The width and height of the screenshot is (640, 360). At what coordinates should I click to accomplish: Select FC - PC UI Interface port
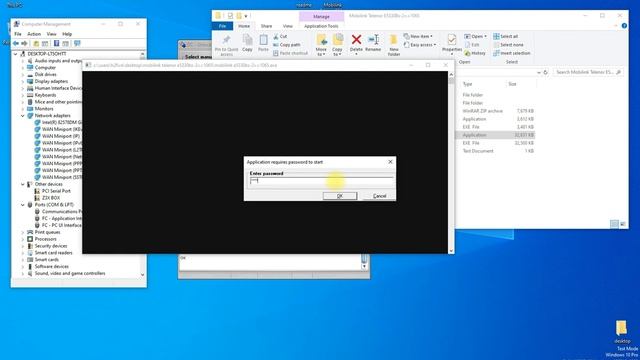coord(62,225)
